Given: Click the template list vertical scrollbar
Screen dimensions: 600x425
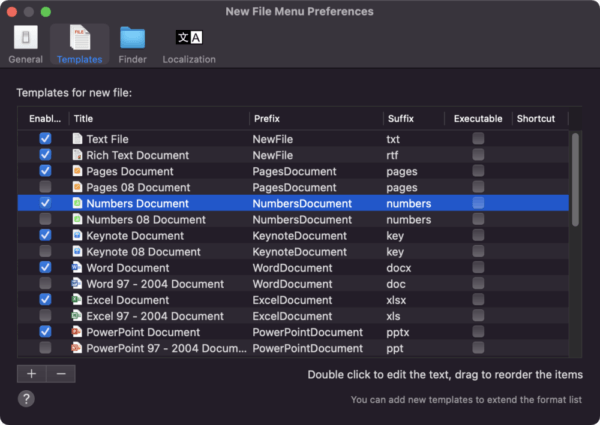Looking at the screenshot, I should (x=575, y=180).
